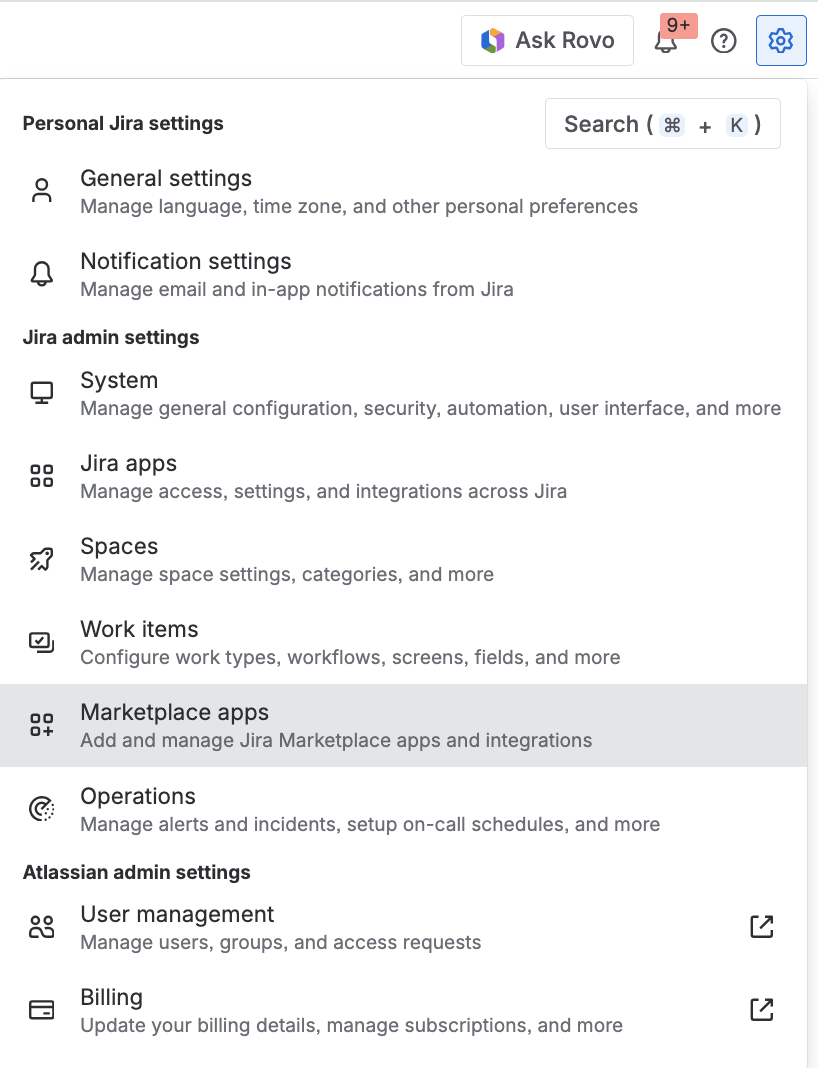Open User management in new window

coord(761,926)
